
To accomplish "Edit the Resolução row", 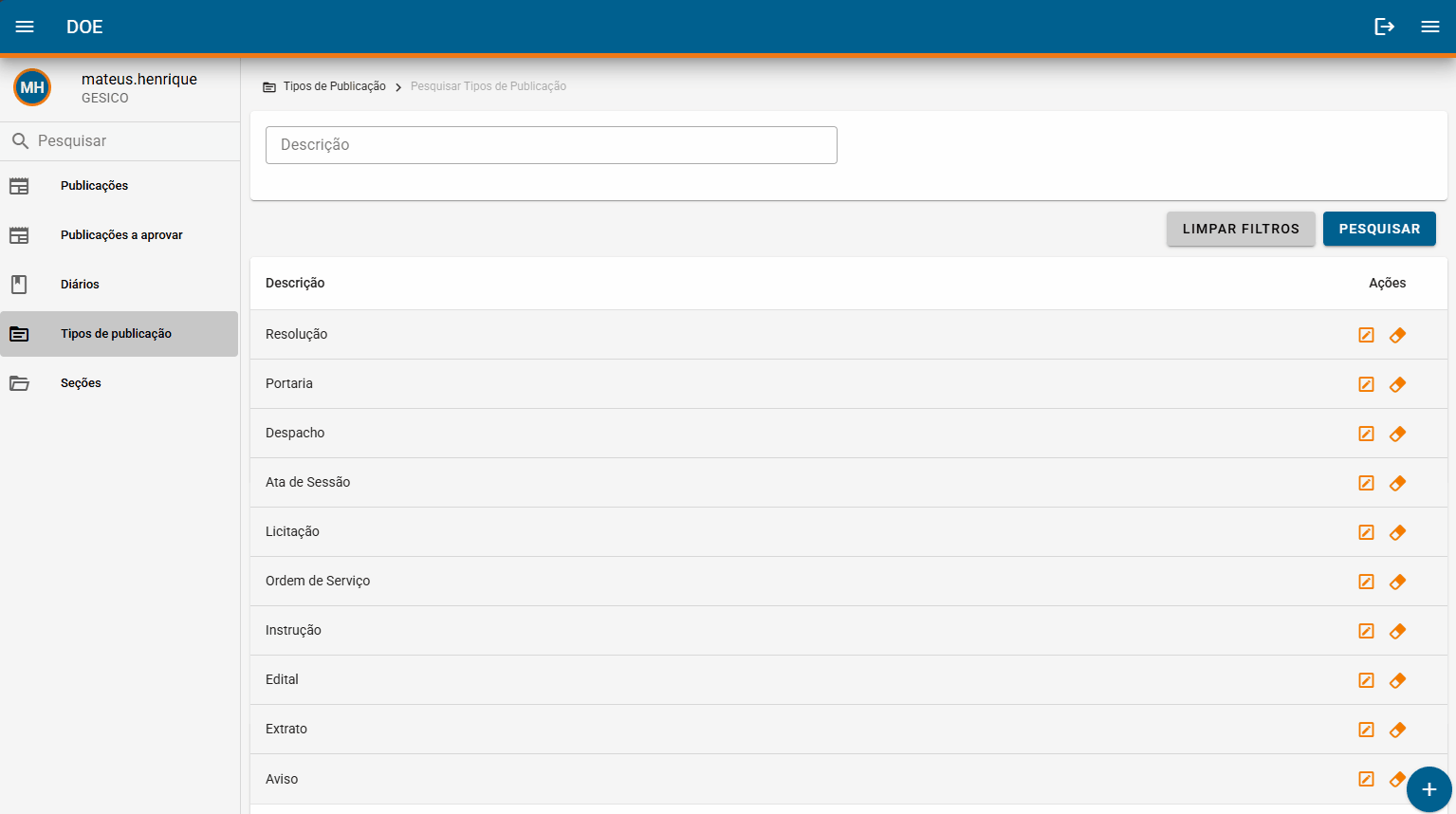I will point(1366,335).
